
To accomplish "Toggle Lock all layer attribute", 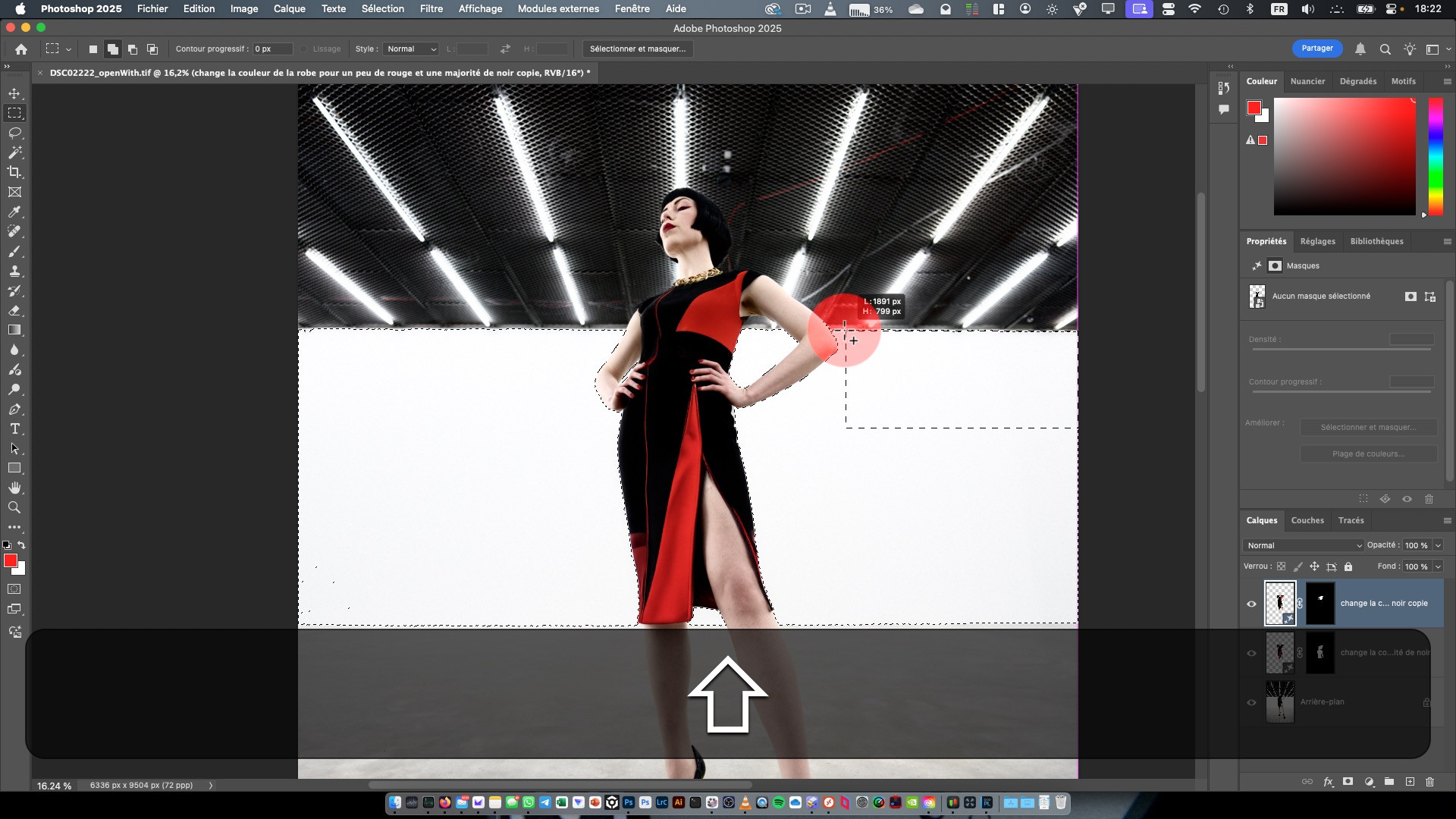I will [x=1348, y=566].
